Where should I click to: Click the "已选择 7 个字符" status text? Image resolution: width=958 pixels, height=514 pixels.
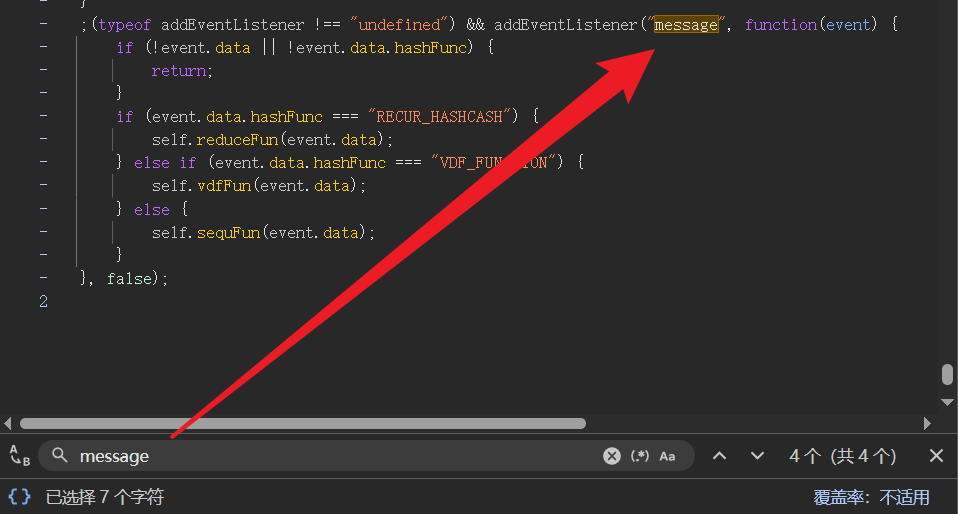pyautogui.click(x=104, y=497)
